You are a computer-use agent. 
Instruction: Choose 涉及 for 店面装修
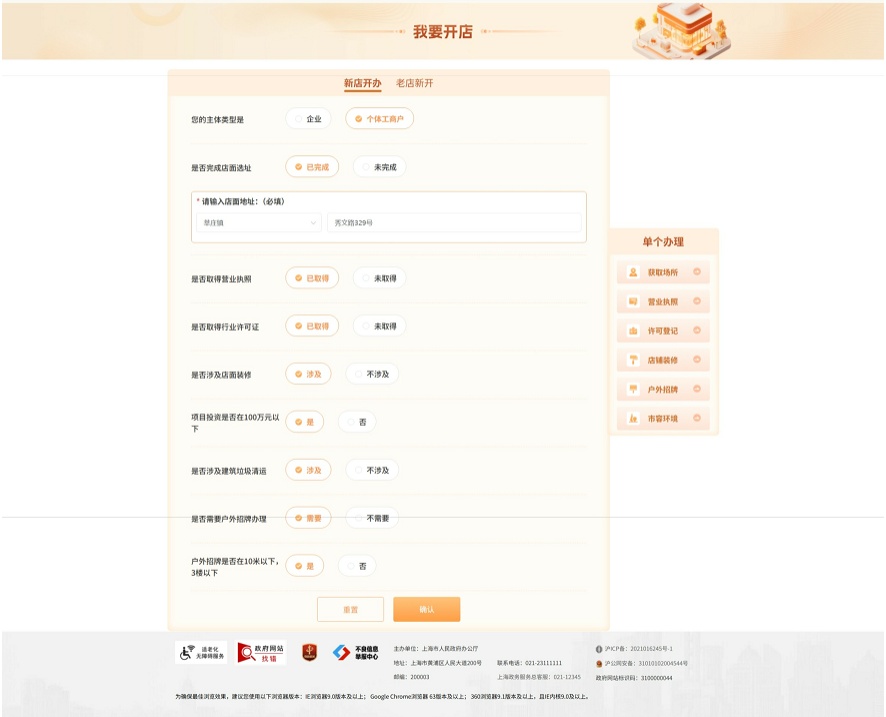coord(308,374)
